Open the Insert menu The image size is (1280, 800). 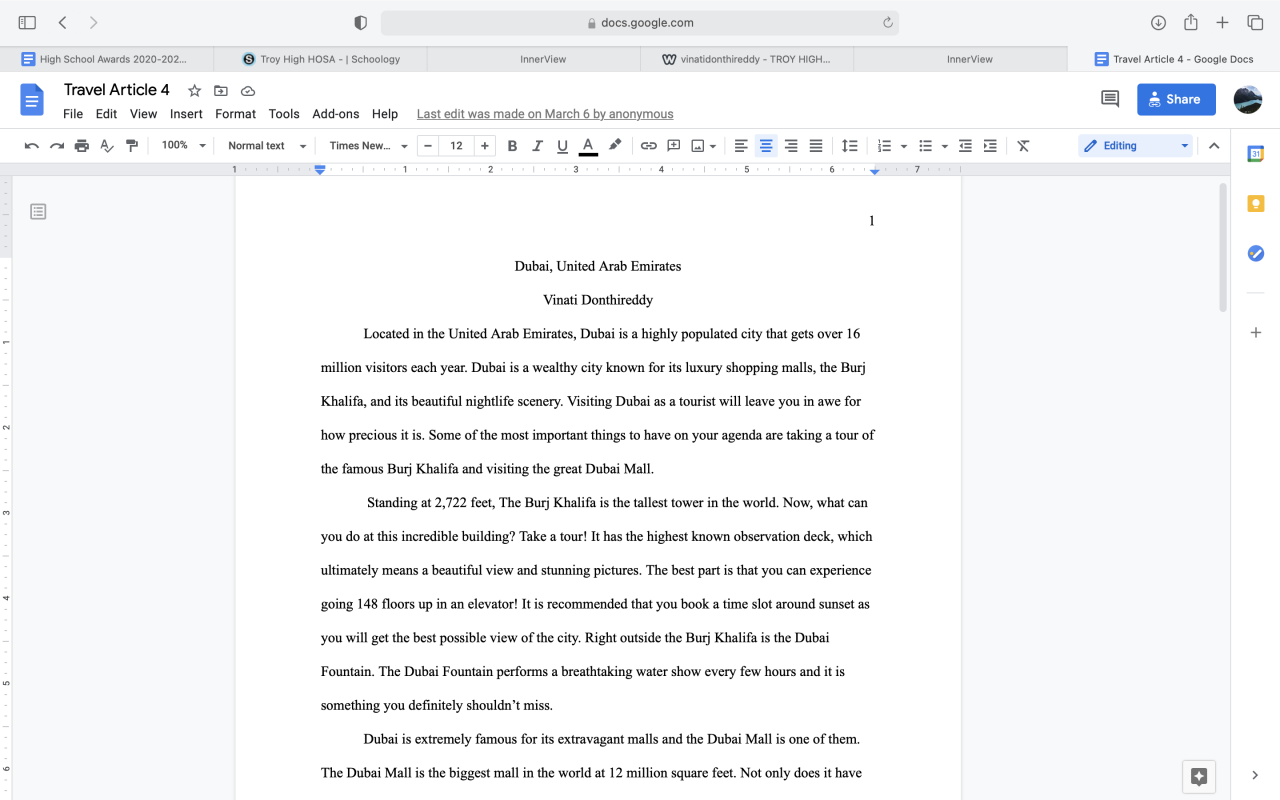[x=186, y=114]
